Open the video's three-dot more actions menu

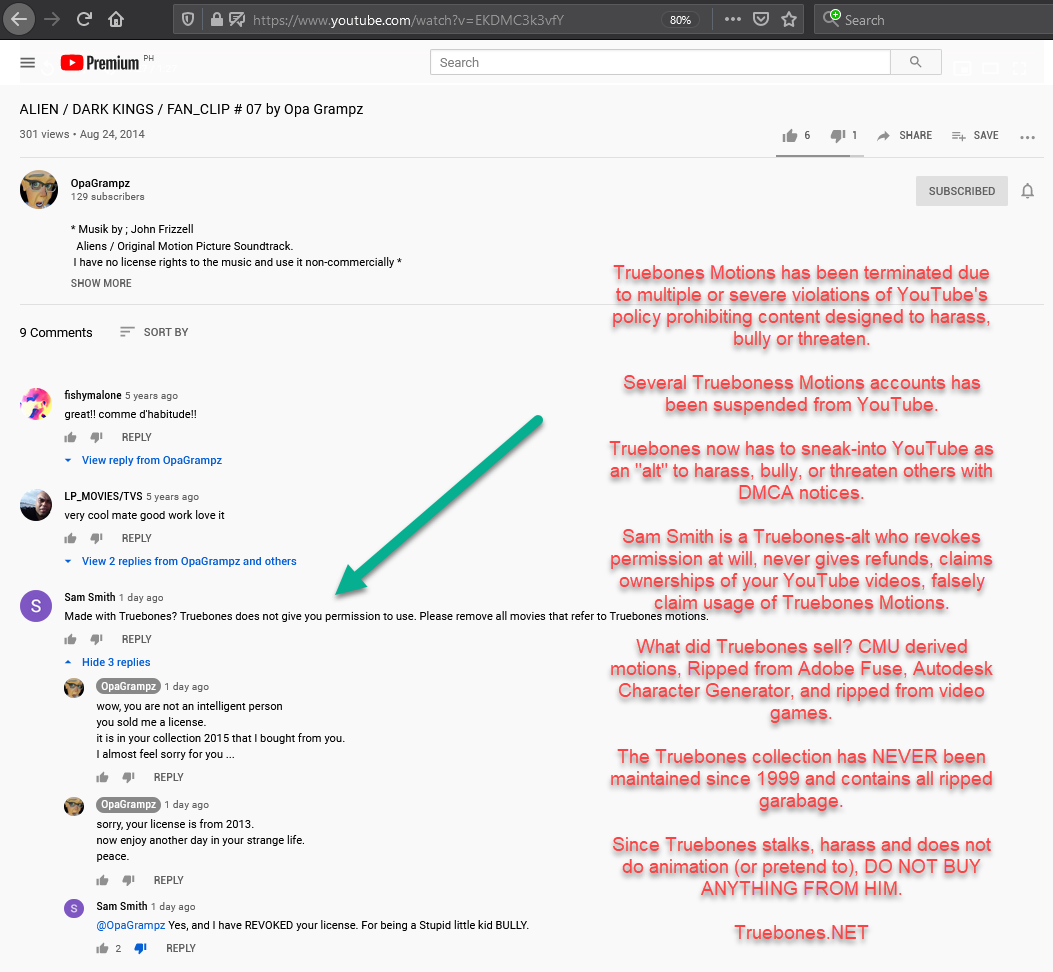[1027, 137]
